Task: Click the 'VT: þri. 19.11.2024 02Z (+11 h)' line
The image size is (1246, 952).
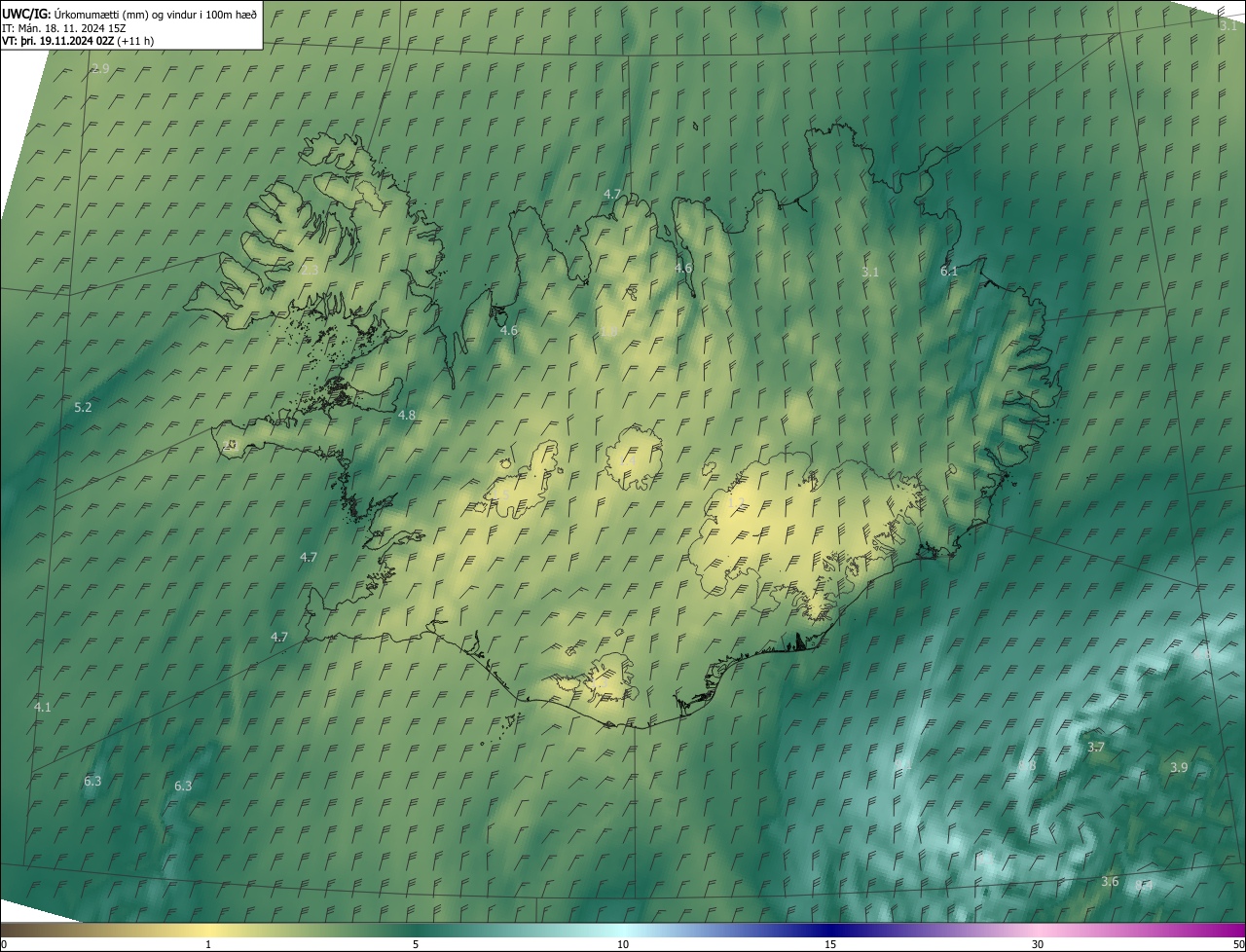Action: (78, 41)
